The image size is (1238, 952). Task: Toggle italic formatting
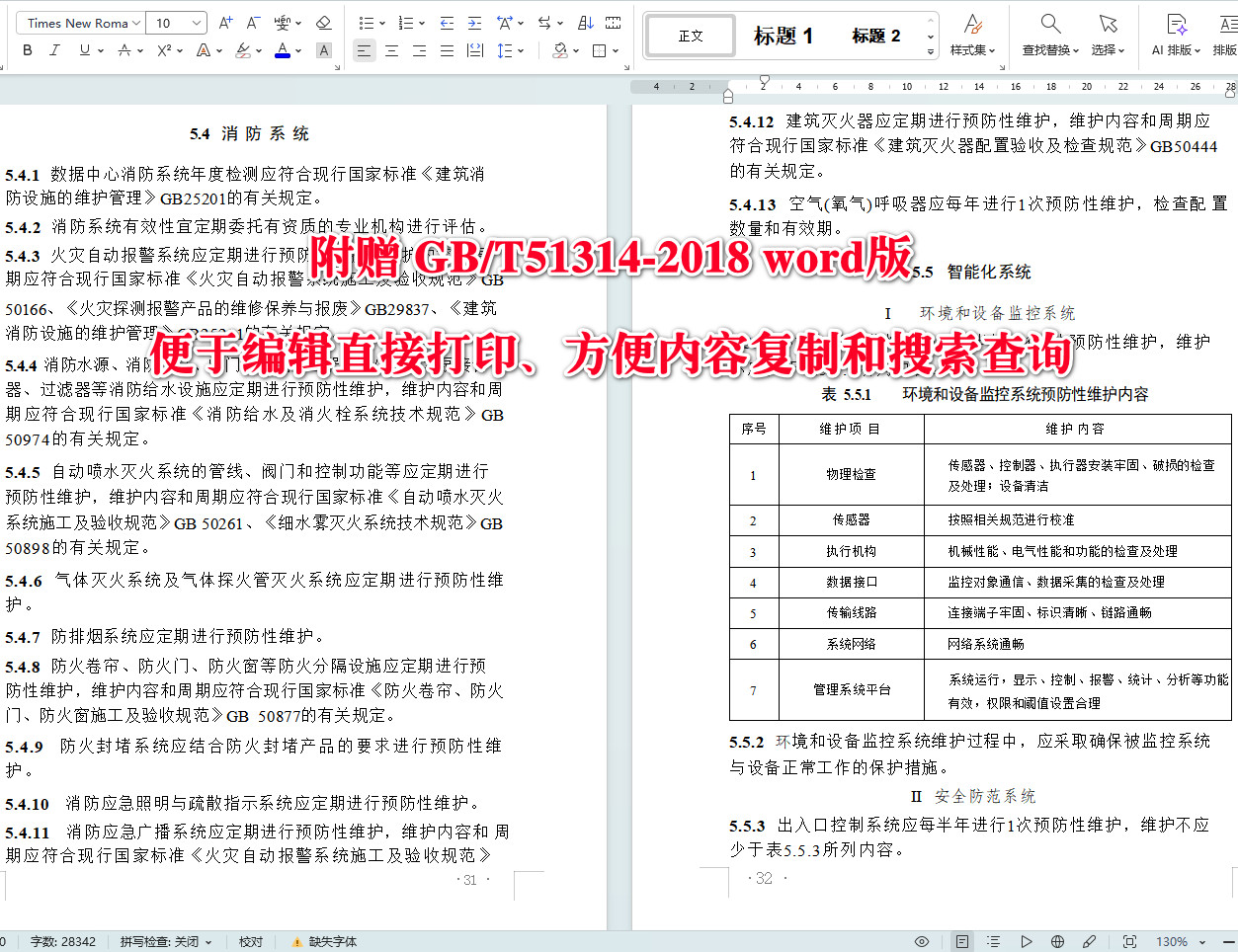(54, 50)
